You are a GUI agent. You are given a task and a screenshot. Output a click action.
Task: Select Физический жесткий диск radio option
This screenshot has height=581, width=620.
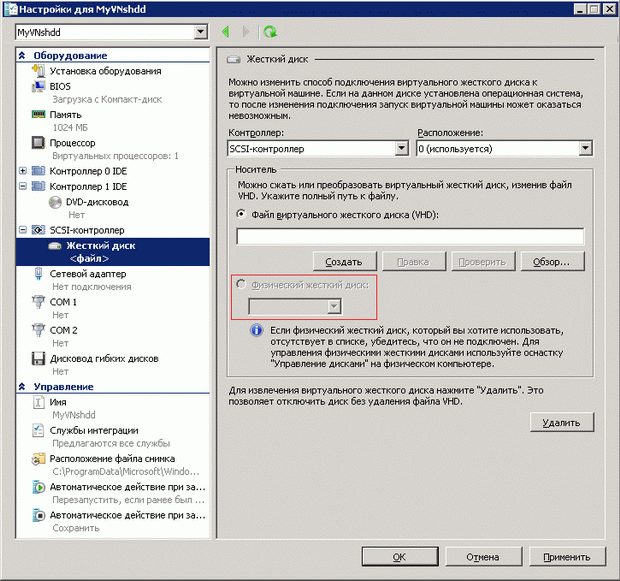[241, 285]
